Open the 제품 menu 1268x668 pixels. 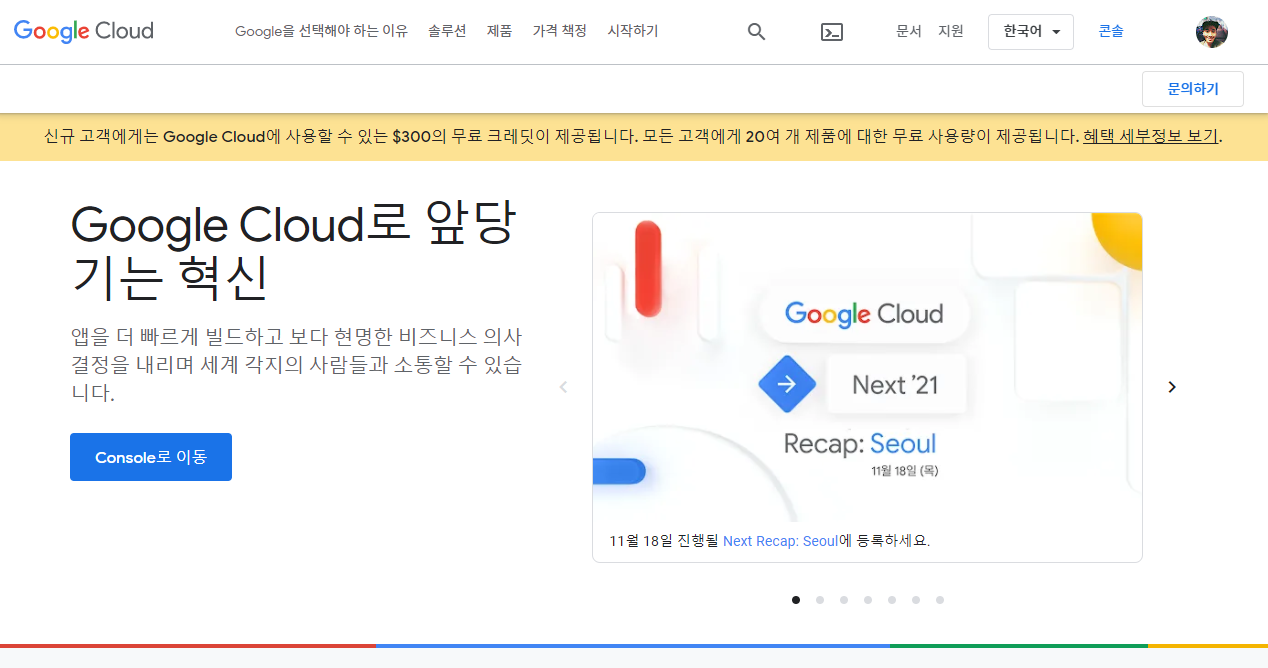(499, 31)
